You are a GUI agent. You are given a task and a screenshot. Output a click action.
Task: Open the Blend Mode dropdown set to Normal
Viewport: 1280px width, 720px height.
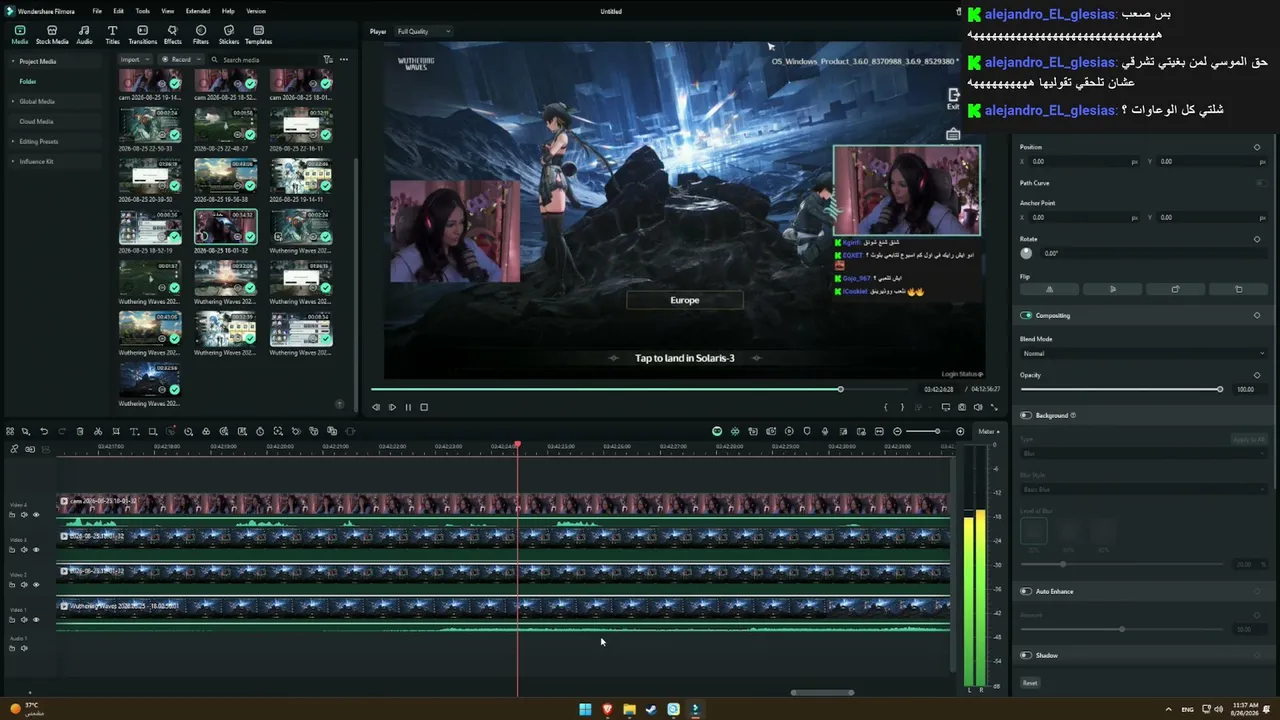(x=1142, y=353)
